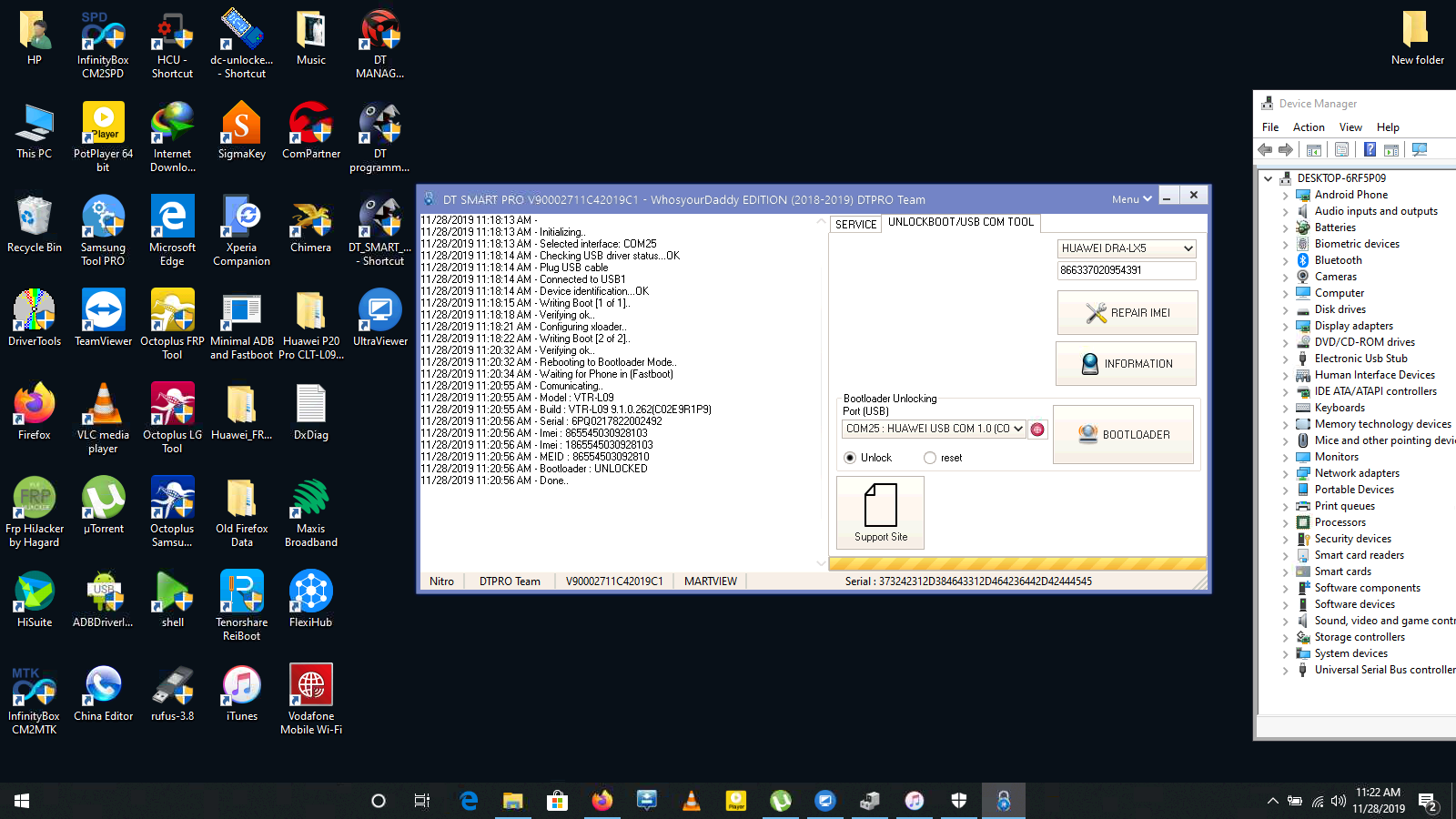The height and width of the screenshot is (819, 1456).
Task: Open the rufus-3.8 desktop icon
Action: pos(172,693)
